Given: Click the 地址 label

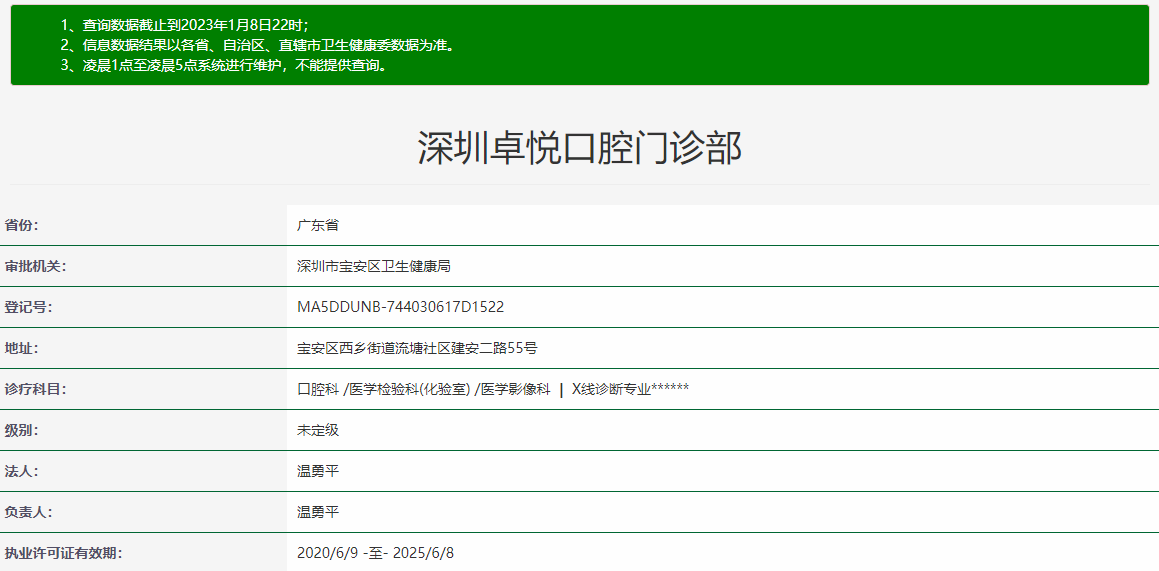Looking at the screenshot, I should tap(21, 348).
